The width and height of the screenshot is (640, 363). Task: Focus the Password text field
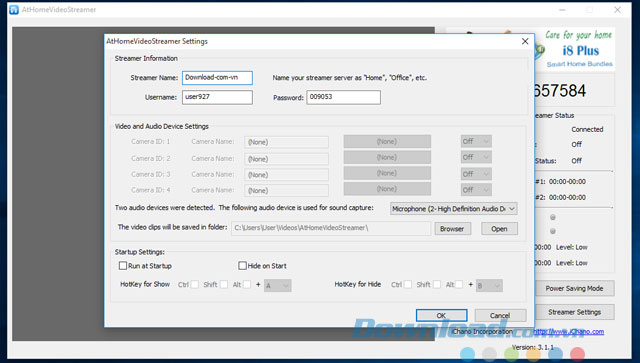pyautogui.click(x=343, y=97)
